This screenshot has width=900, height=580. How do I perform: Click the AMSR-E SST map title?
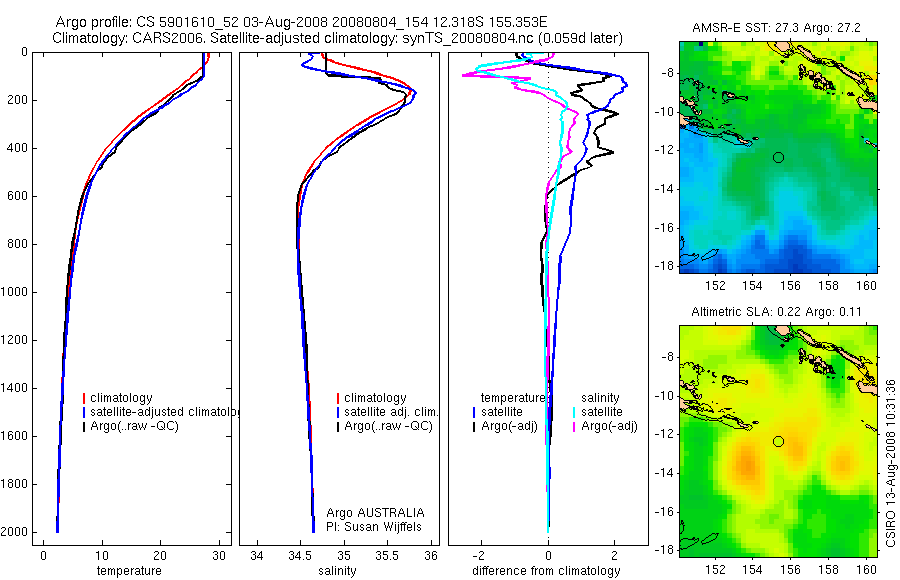click(x=777, y=28)
